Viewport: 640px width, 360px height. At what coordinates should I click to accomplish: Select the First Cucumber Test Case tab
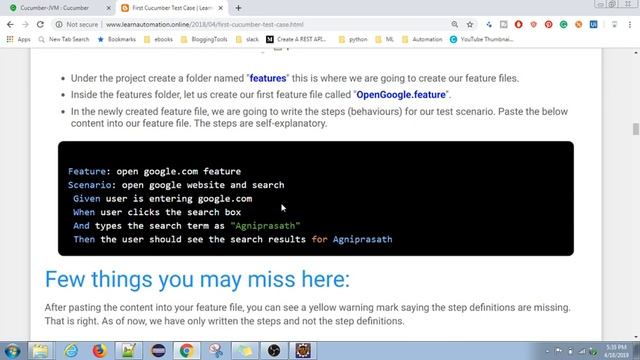(x=171, y=8)
